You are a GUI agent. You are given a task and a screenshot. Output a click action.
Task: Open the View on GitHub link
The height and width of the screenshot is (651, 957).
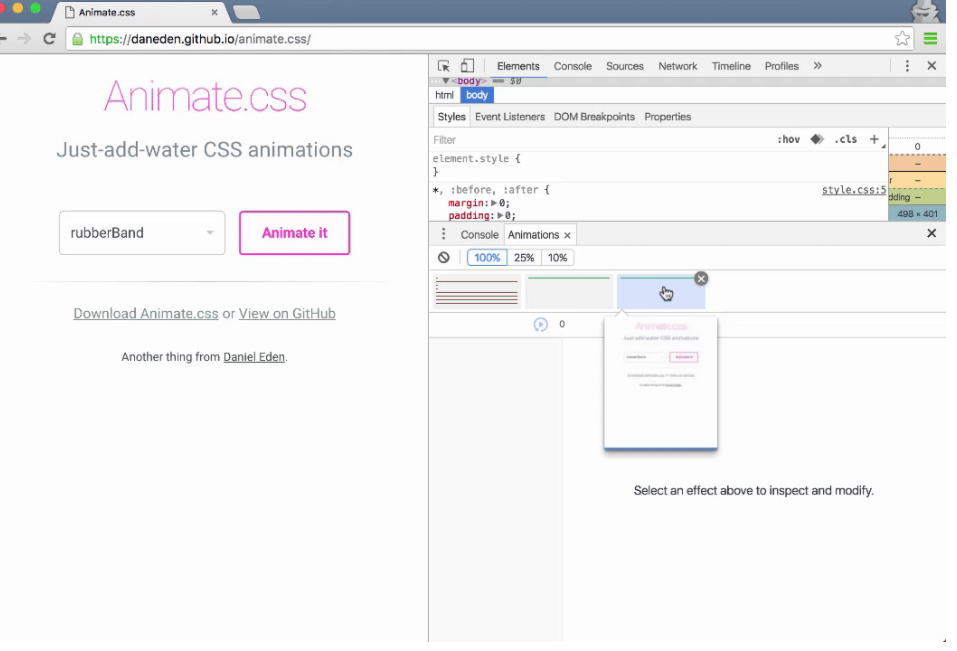[287, 314]
